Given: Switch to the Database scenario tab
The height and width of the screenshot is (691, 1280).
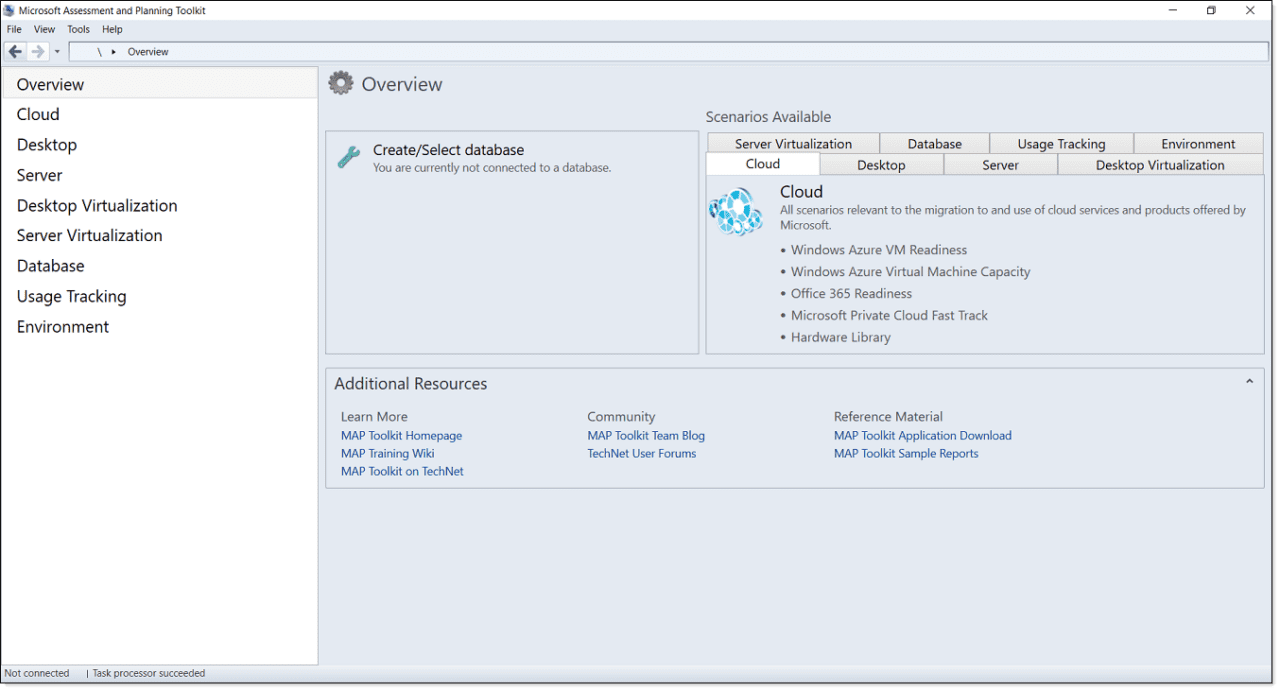Looking at the screenshot, I should coord(935,143).
